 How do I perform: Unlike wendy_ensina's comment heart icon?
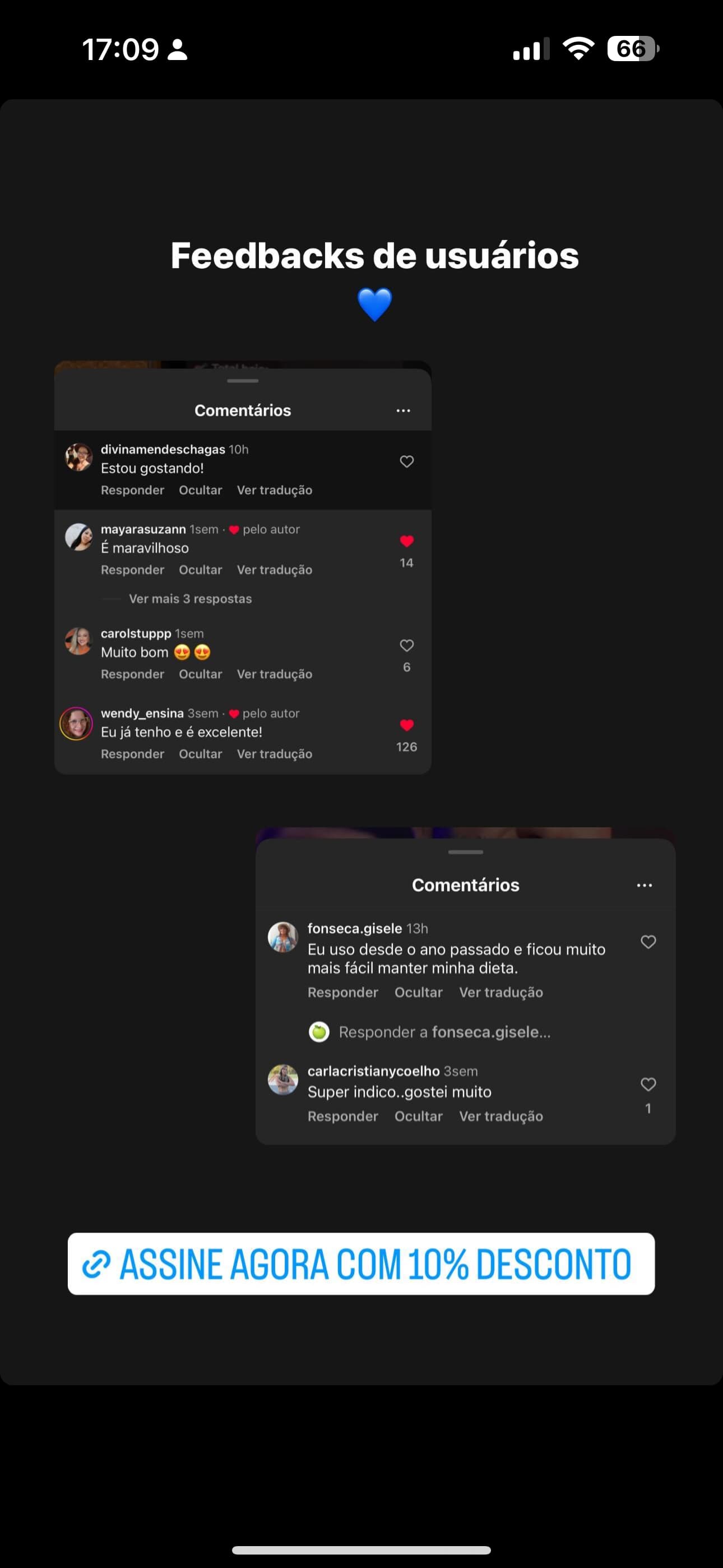tap(406, 725)
